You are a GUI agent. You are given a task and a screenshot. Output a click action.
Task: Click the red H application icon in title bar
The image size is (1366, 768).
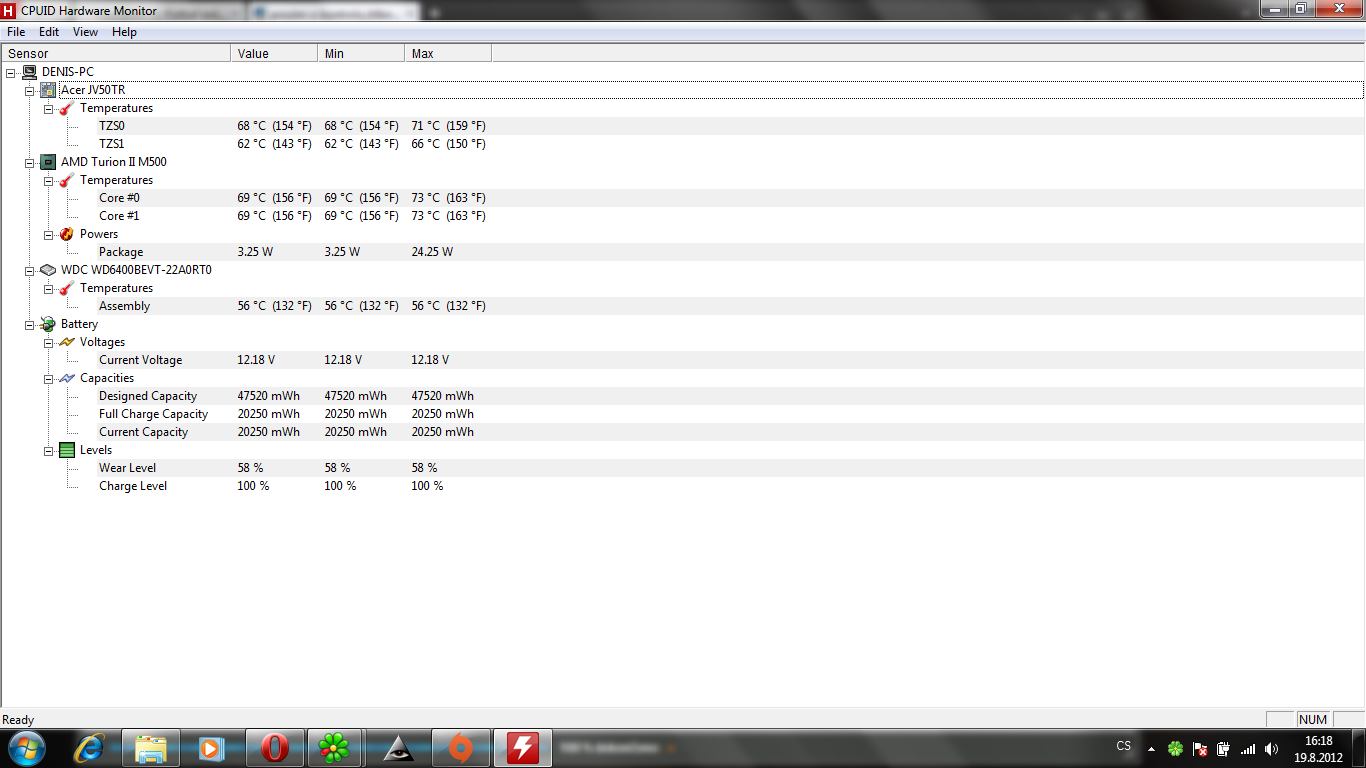[9, 10]
